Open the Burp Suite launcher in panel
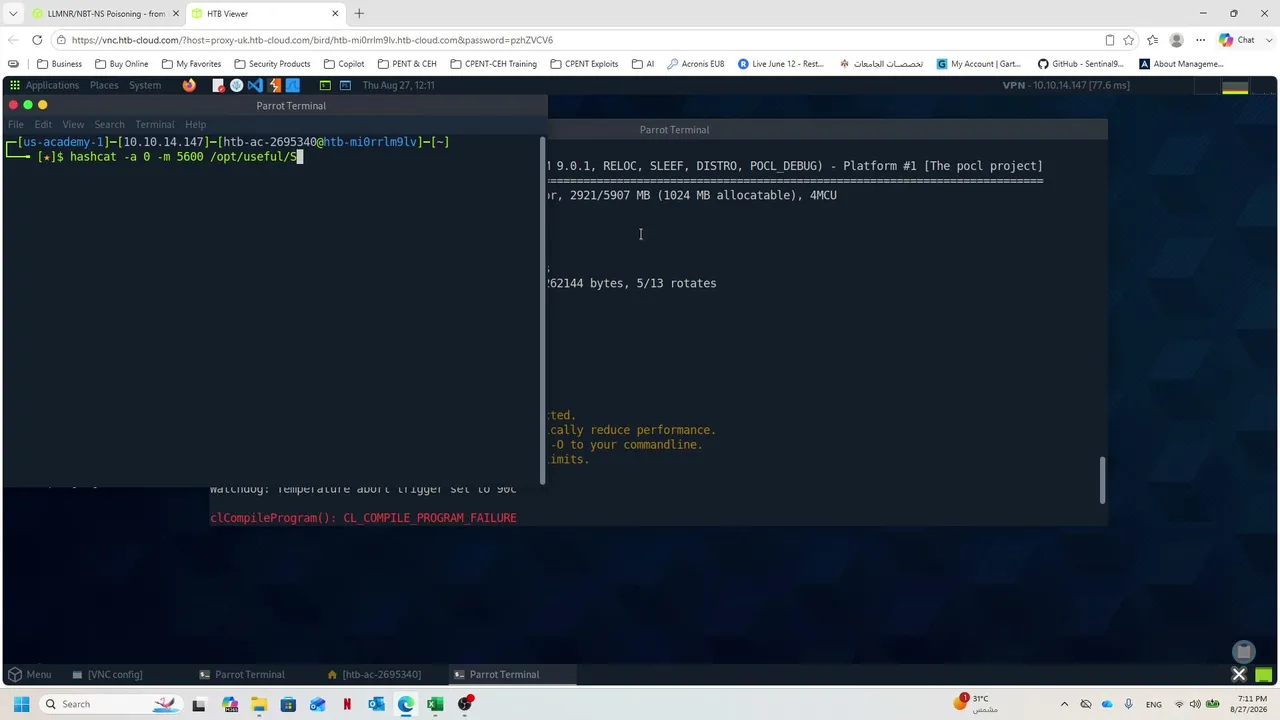Image resolution: width=1280 pixels, height=720 pixels. click(x=274, y=85)
